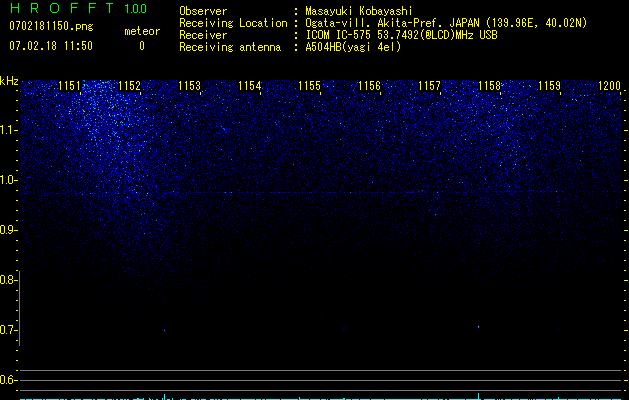Click the 1151 time marker

(69, 85)
